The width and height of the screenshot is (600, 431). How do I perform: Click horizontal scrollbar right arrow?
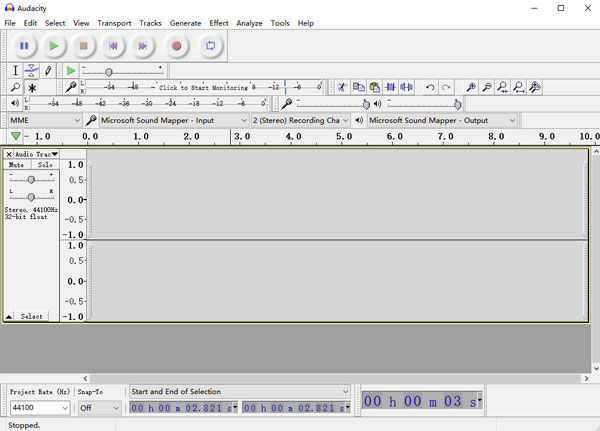point(587,378)
